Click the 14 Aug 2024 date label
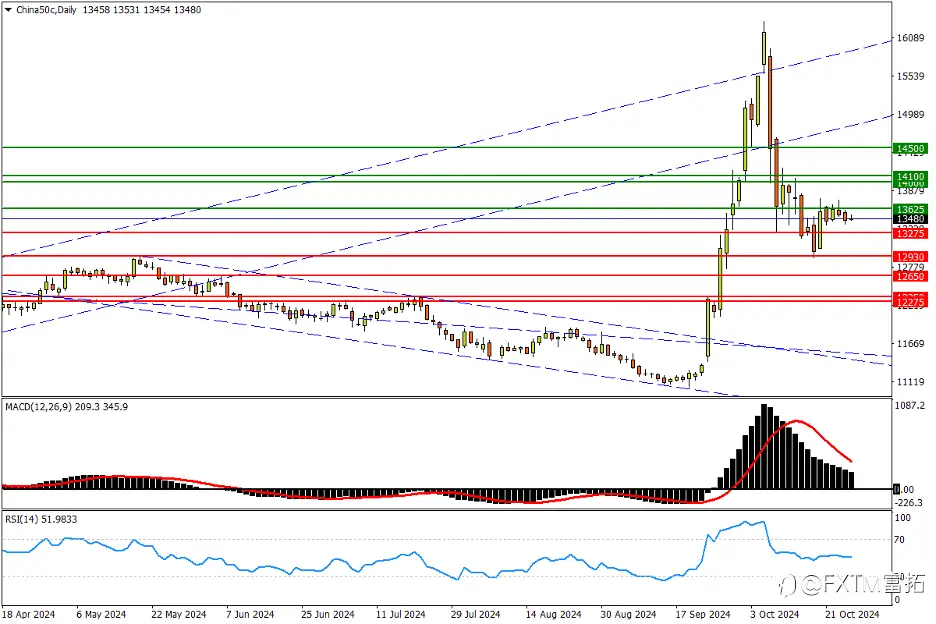The width and height of the screenshot is (936, 624). click(553, 614)
